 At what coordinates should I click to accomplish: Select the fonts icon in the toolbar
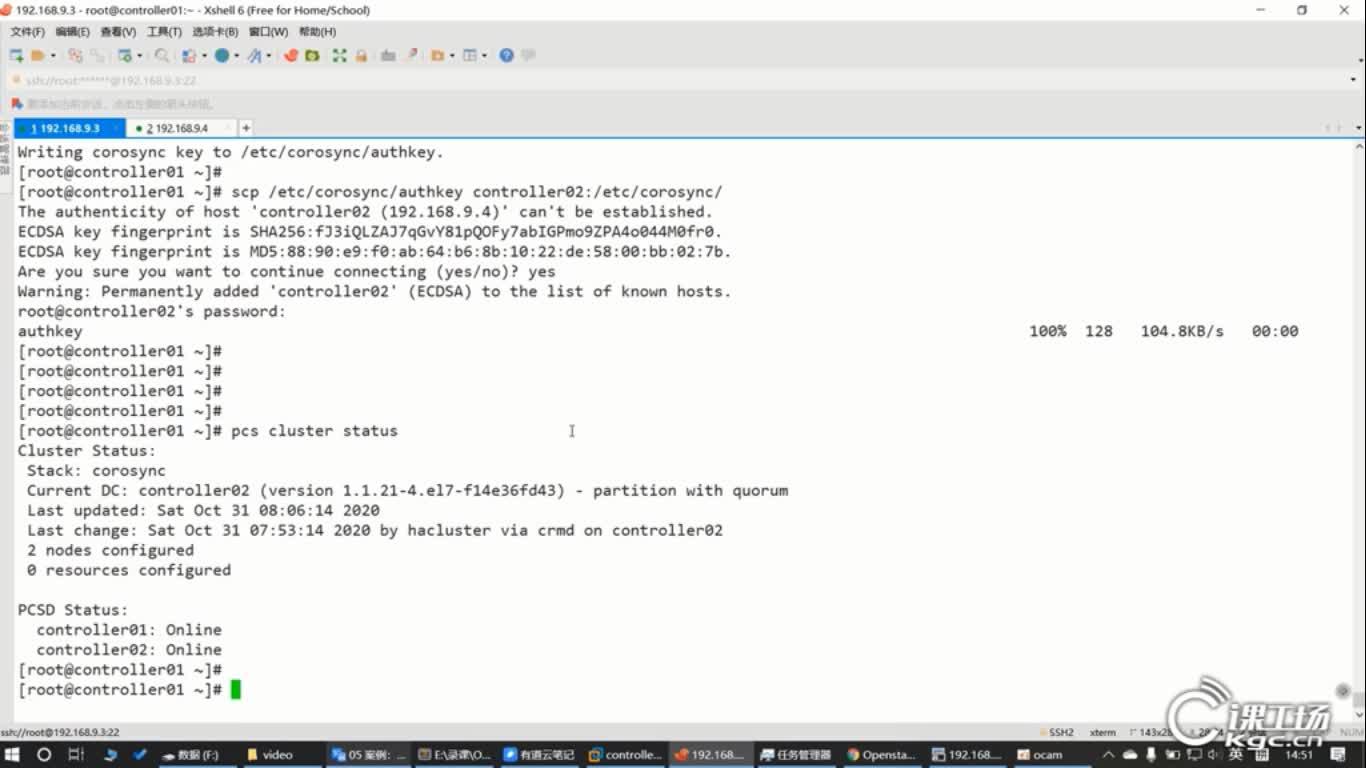255,56
